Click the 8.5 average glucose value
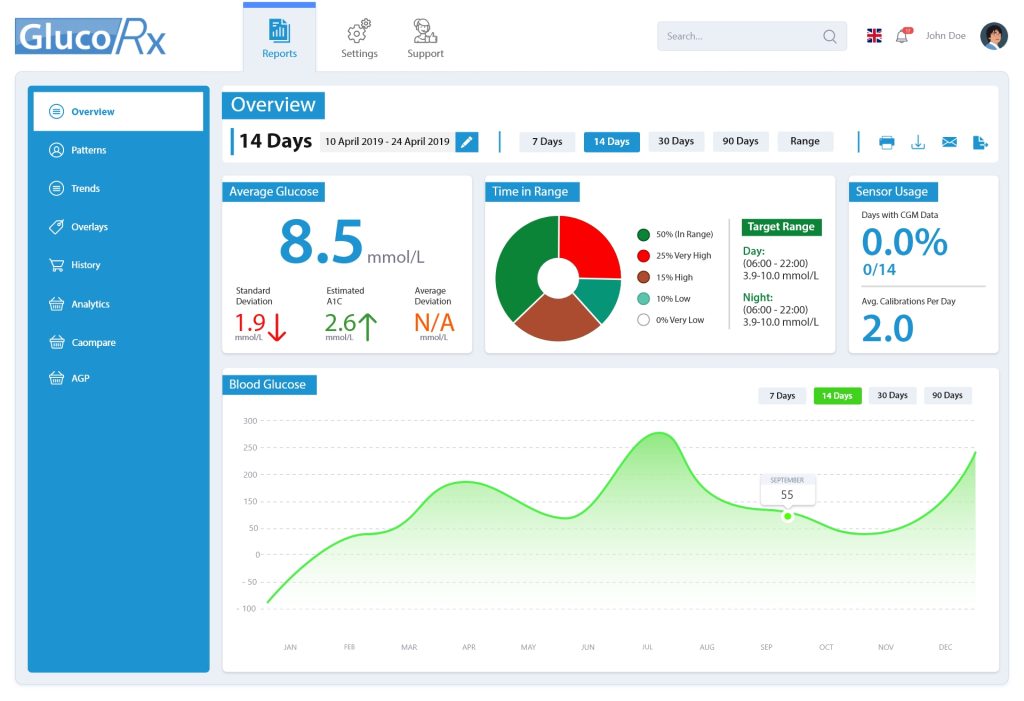Viewport: 1024px width, 701px height. click(x=321, y=242)
